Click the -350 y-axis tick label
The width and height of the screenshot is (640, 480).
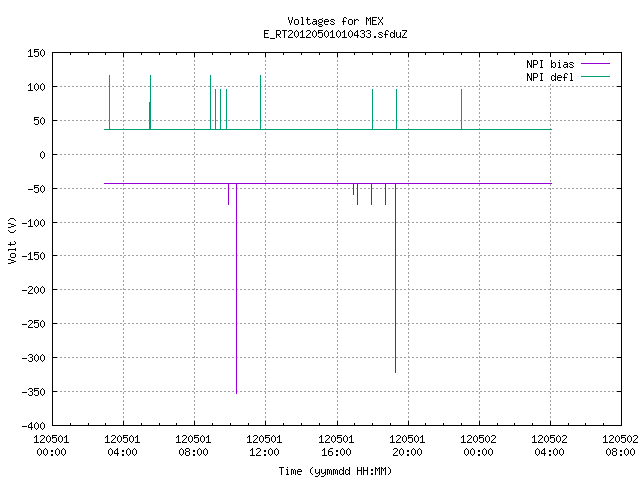(33, 392)
